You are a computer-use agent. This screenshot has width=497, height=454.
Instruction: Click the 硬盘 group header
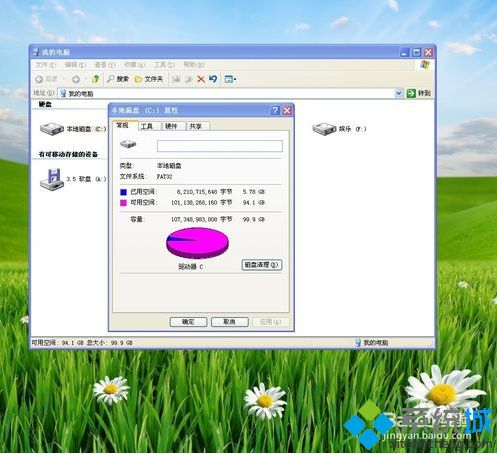[x=45, y=104]
